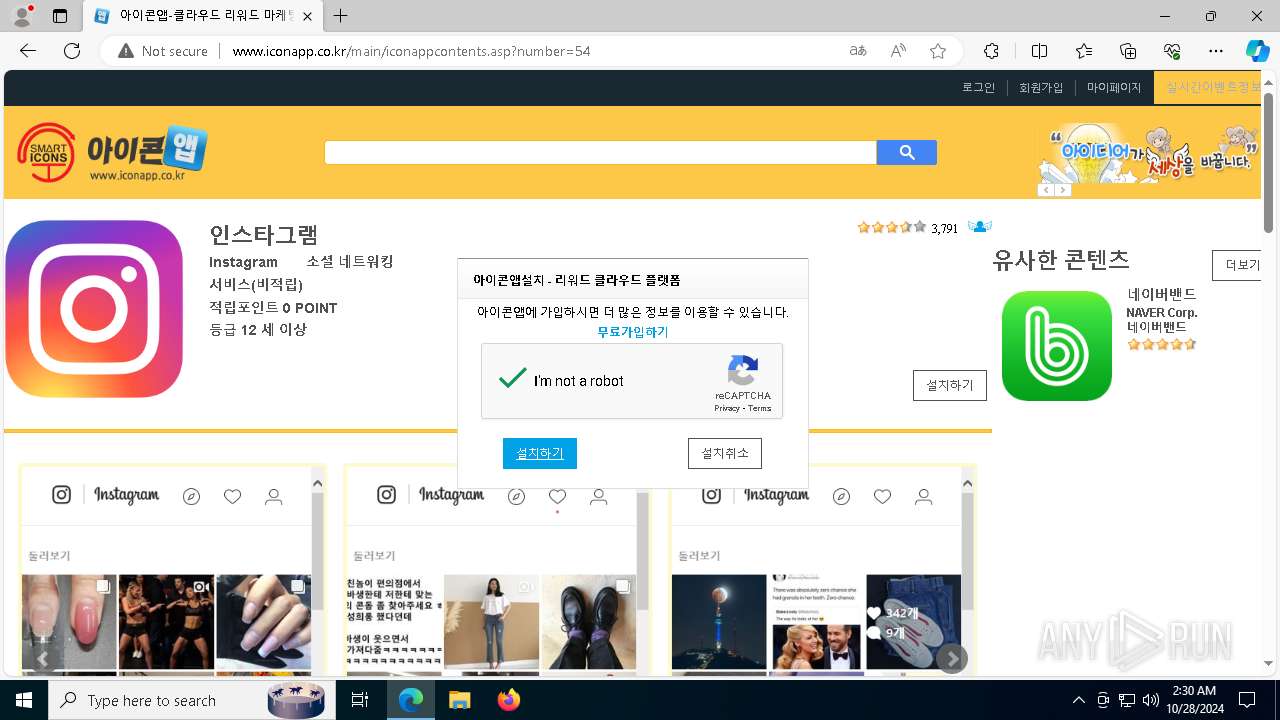Open 로그인 in the top menu
1280x720 pixels.
(979, 88)
